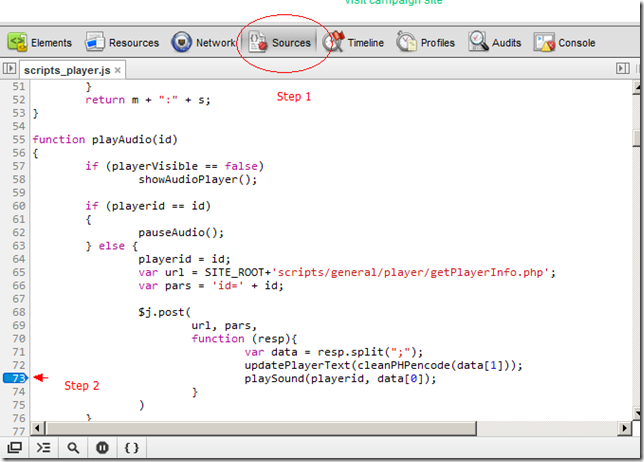Image resolution: width=644 pixels, height=462 pixels.
Task: Click 'if (playerVisible == false)' line
Action: pos(175,166)
